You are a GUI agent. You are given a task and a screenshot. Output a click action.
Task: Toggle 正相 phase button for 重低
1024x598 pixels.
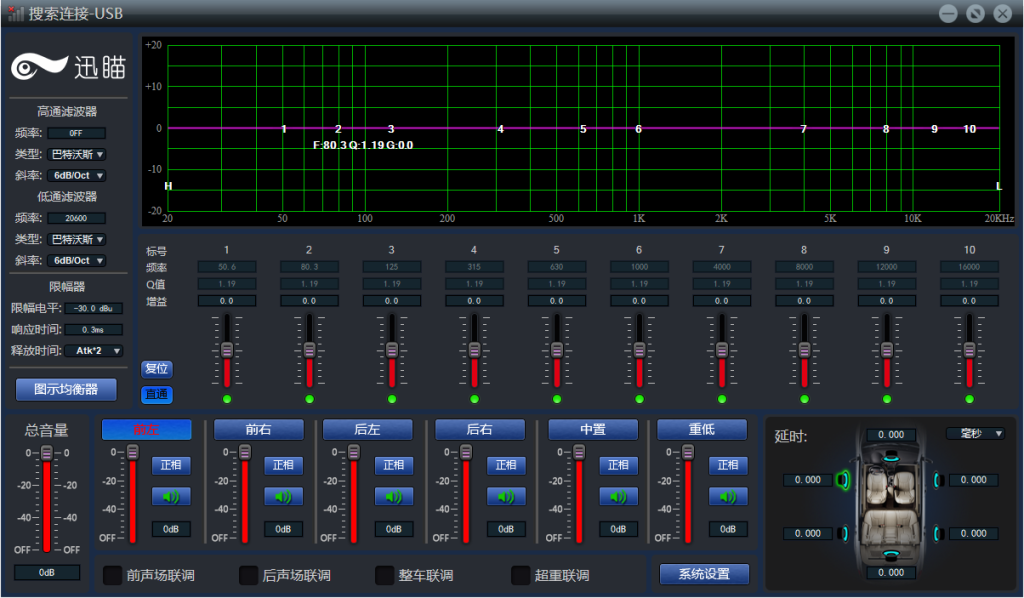coord(728,465)
